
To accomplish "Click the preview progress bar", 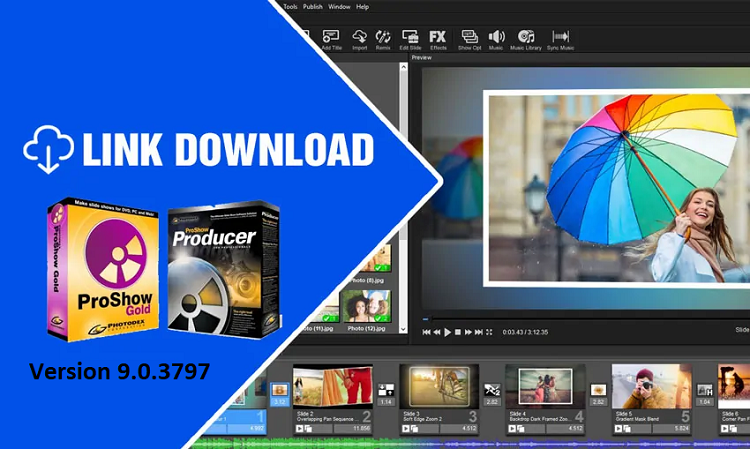I will click(586, 318).
